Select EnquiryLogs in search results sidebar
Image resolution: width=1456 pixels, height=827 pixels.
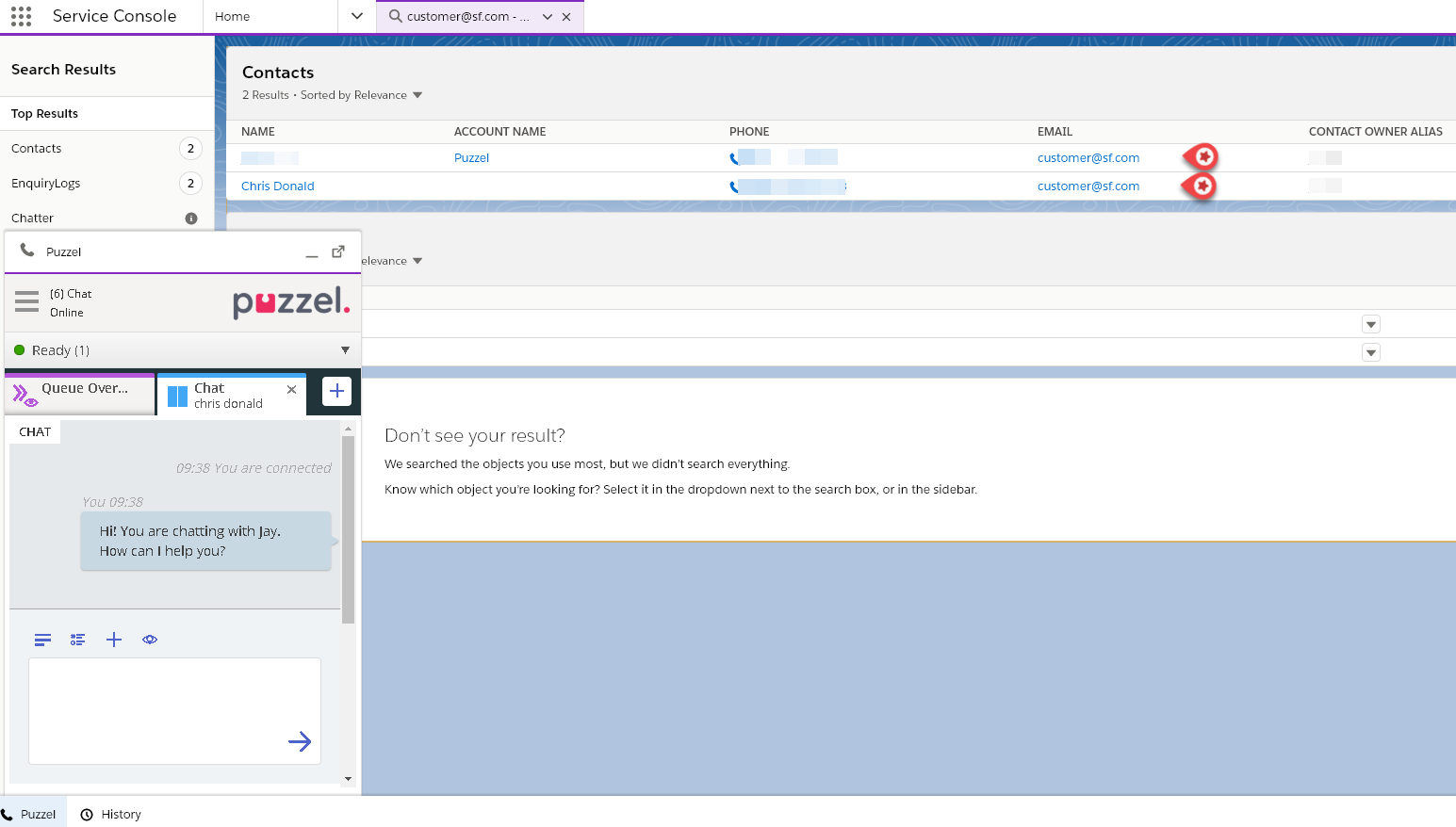(x=46, y=184)
